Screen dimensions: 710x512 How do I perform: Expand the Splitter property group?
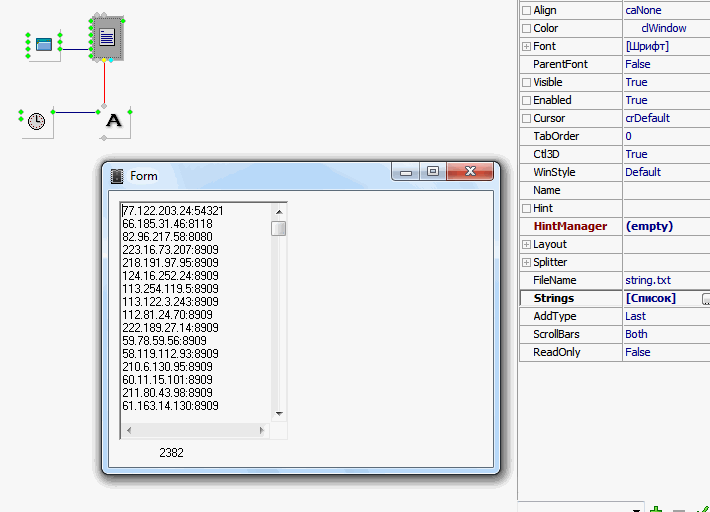[527, 262]
